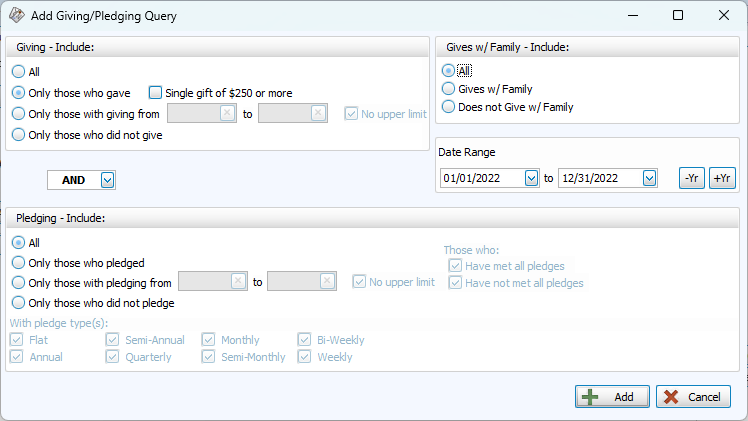The width and height of the screenshot is (748, 421).
Task: Select 'Gives w/ Family' radio option
Action: [448, 89]
